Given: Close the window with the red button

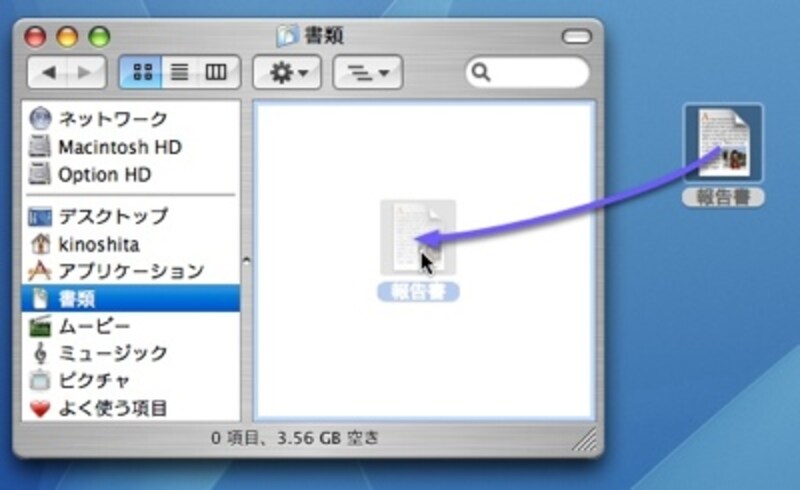Looking at the screenshot, I should (35, 37).
